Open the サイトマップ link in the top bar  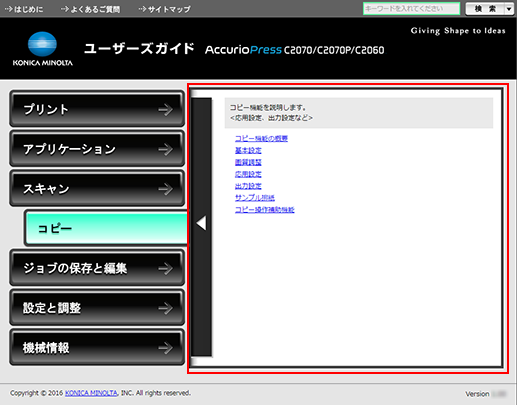(x=164, y=9)
